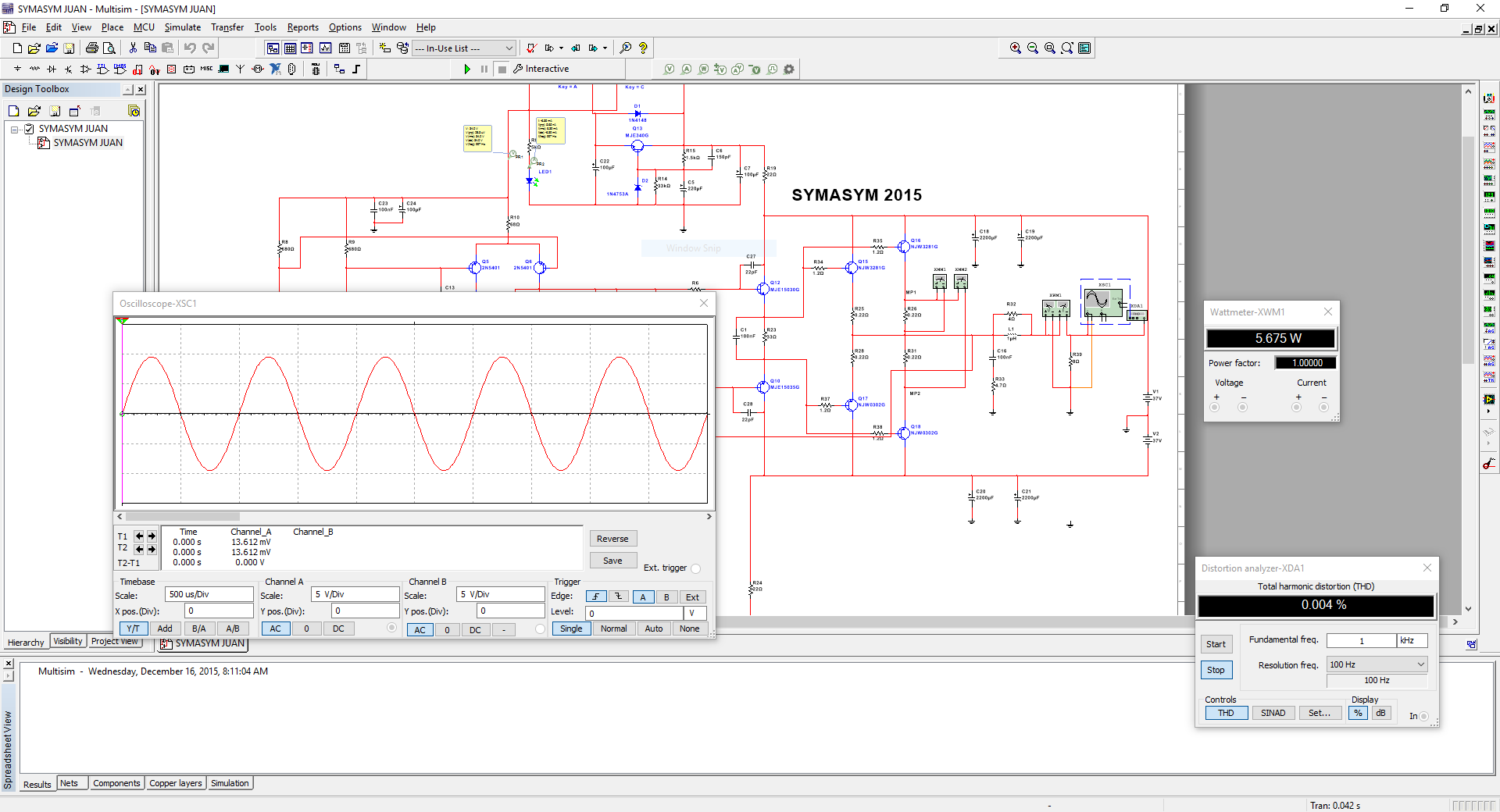Place a hierarchical block icon
The height and width of the screenshot is (812, 1500).
339,69
